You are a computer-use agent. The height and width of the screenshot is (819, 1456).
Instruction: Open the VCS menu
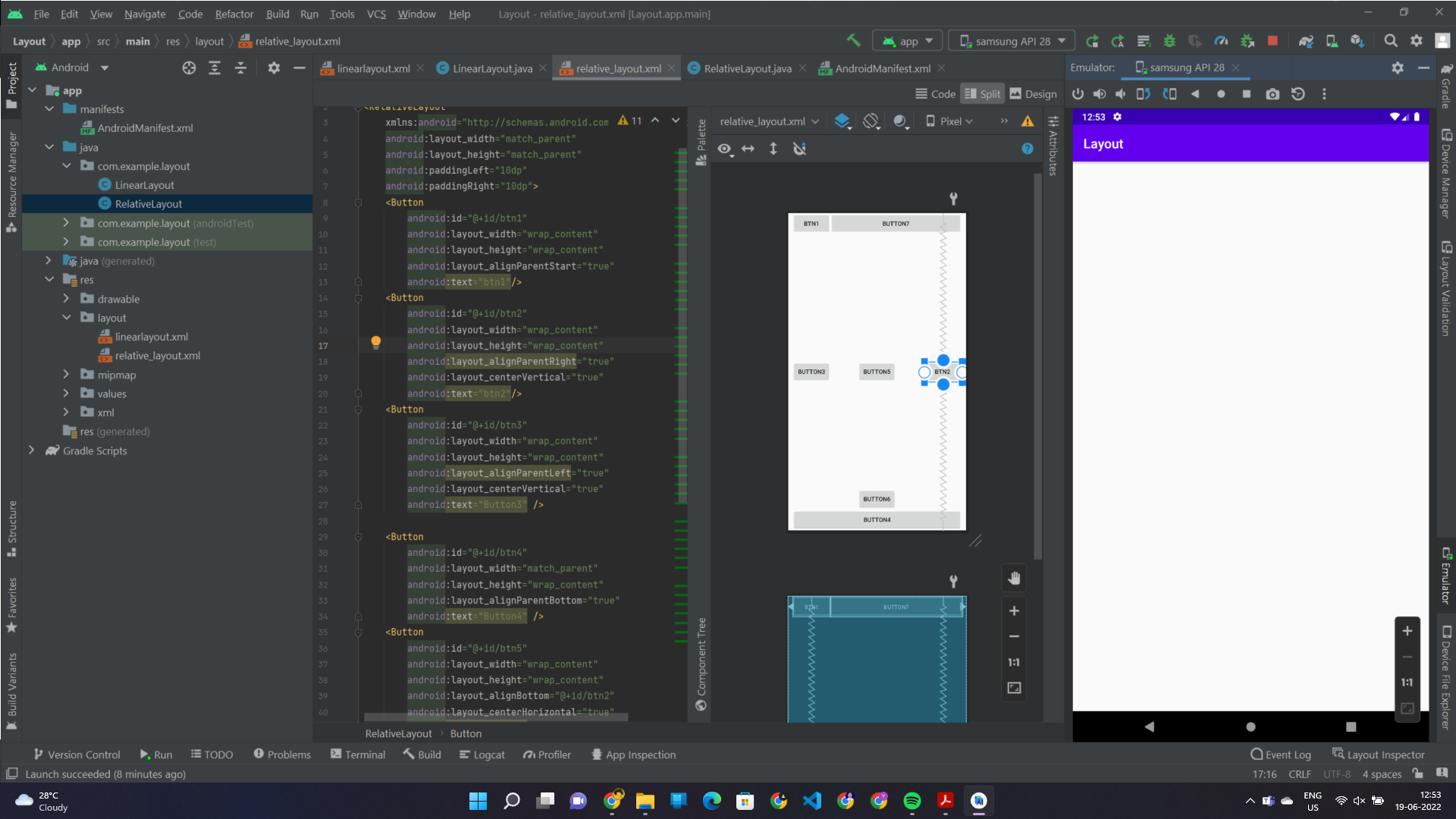point(376,14)
